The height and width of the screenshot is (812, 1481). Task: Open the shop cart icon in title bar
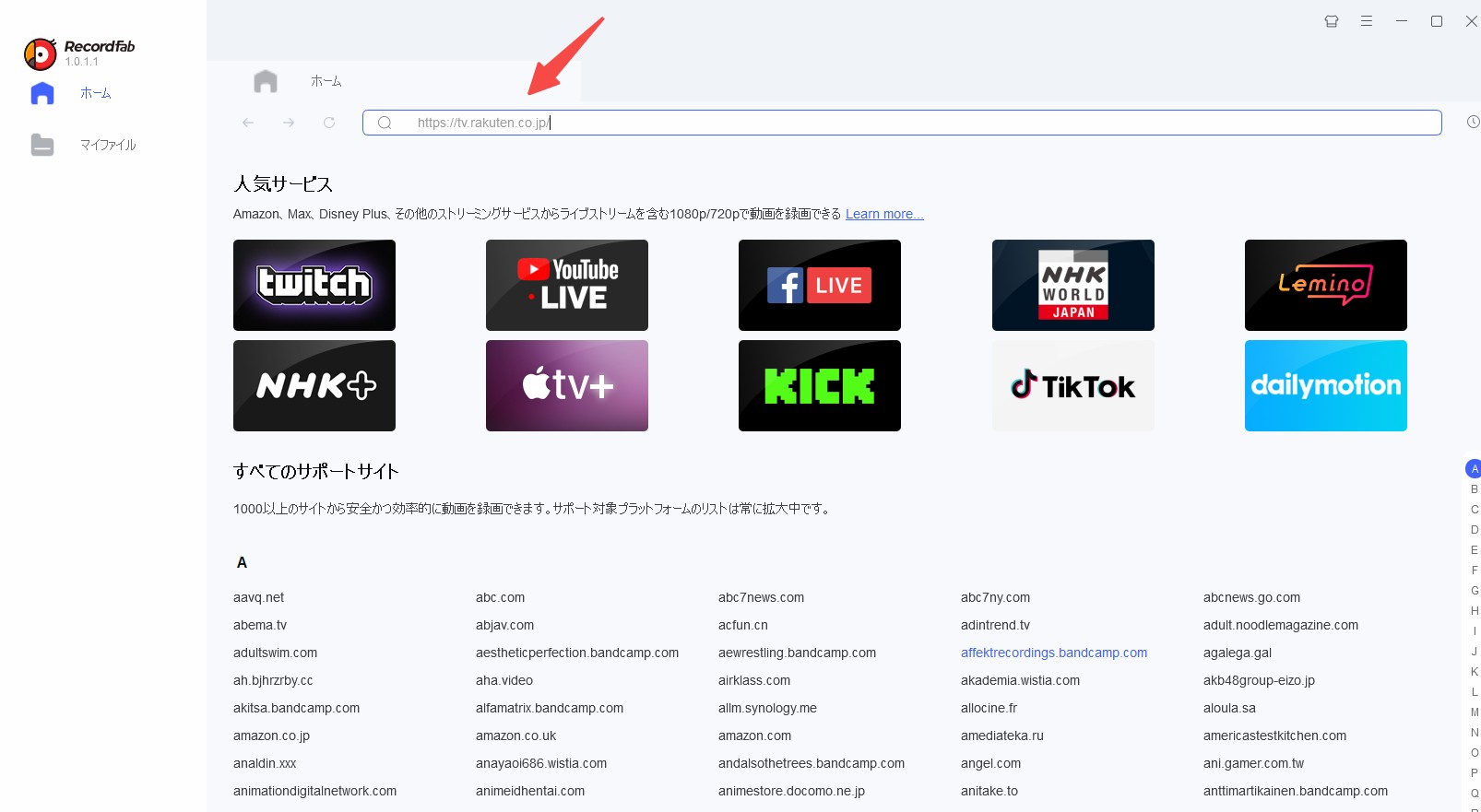click(1332, 21)
